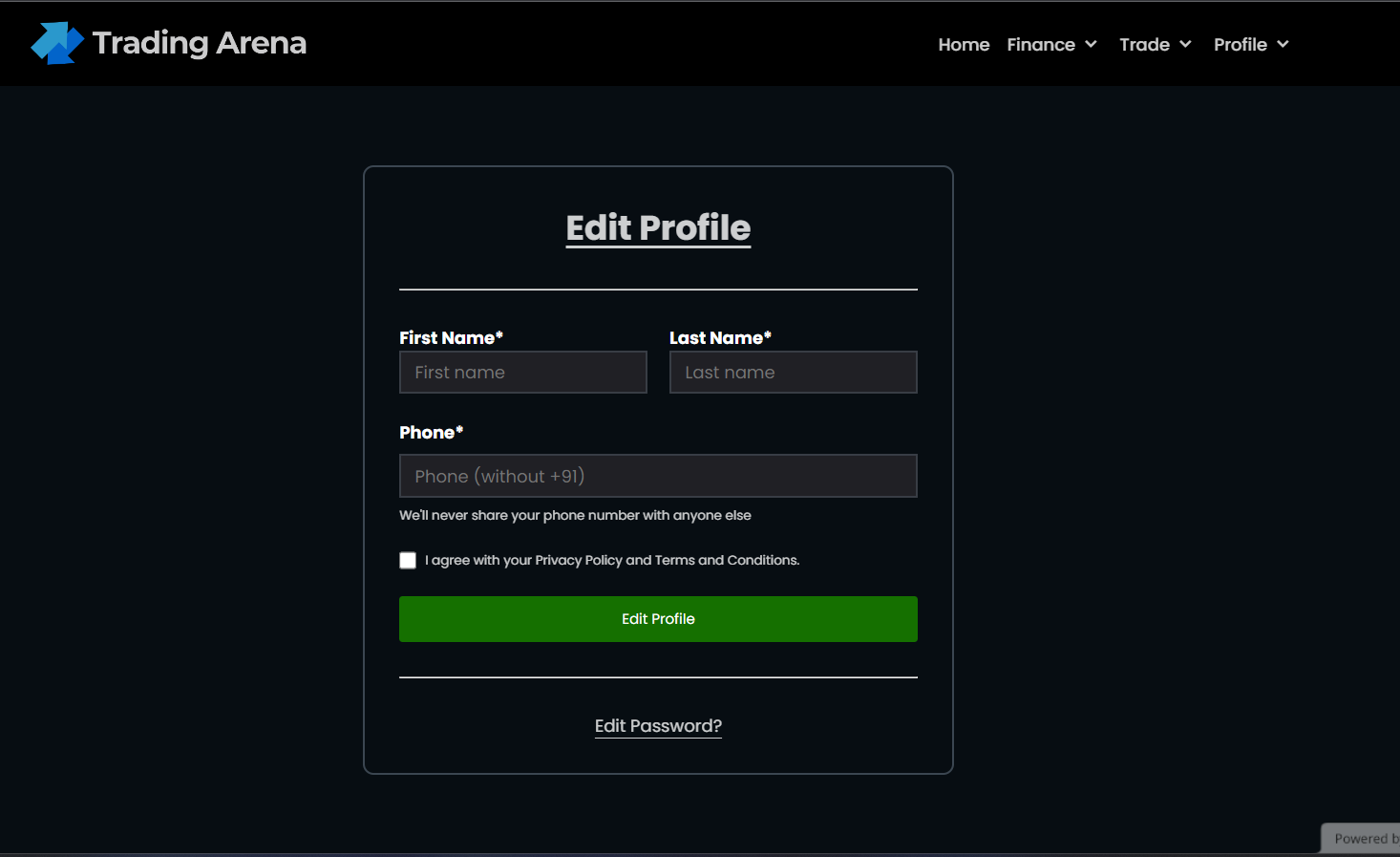This screenshot has height=857, width=1400.
Task: Click the Last name input field
Action: click(x=793, y=372)
